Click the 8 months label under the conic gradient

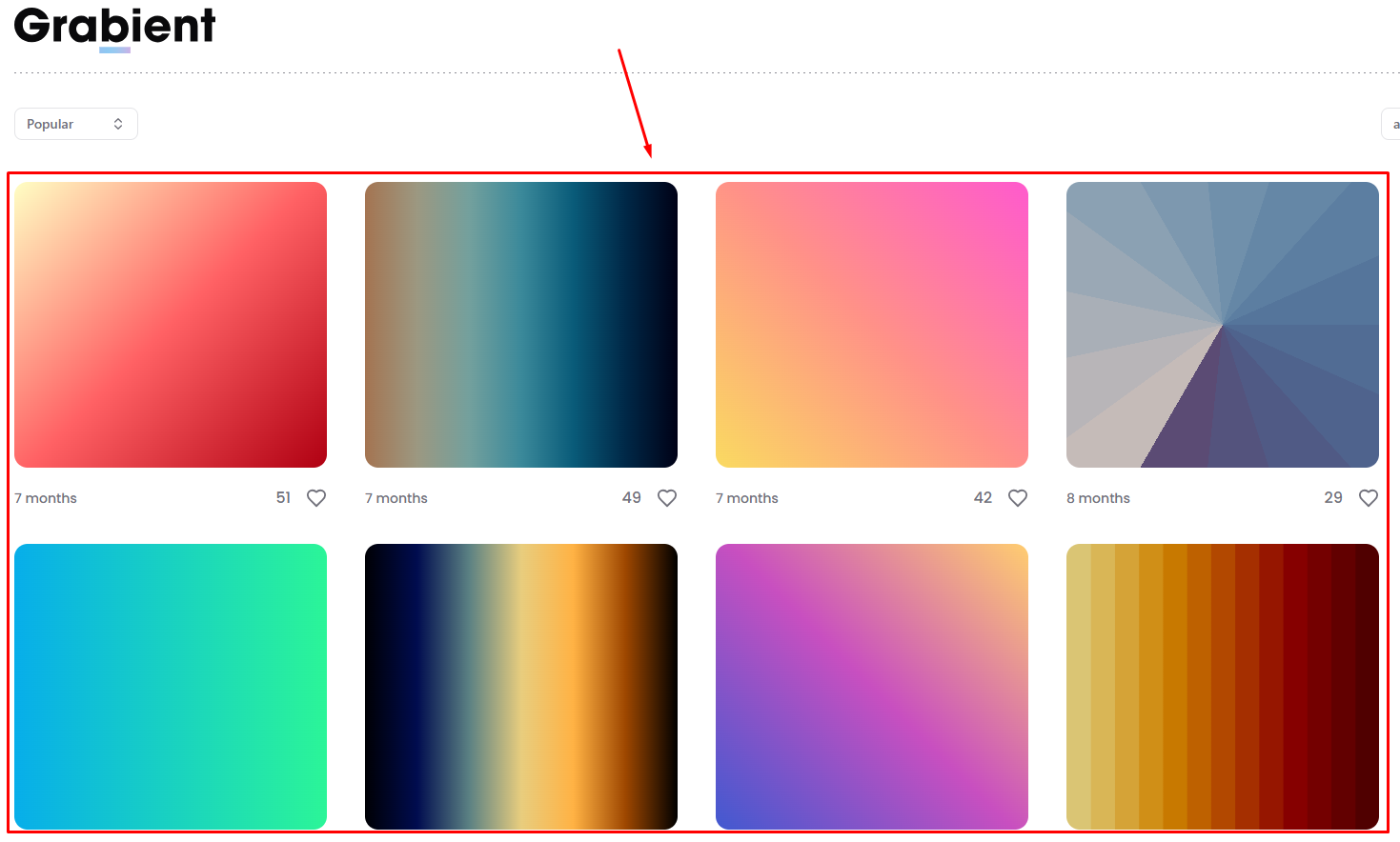(1098, 497)
